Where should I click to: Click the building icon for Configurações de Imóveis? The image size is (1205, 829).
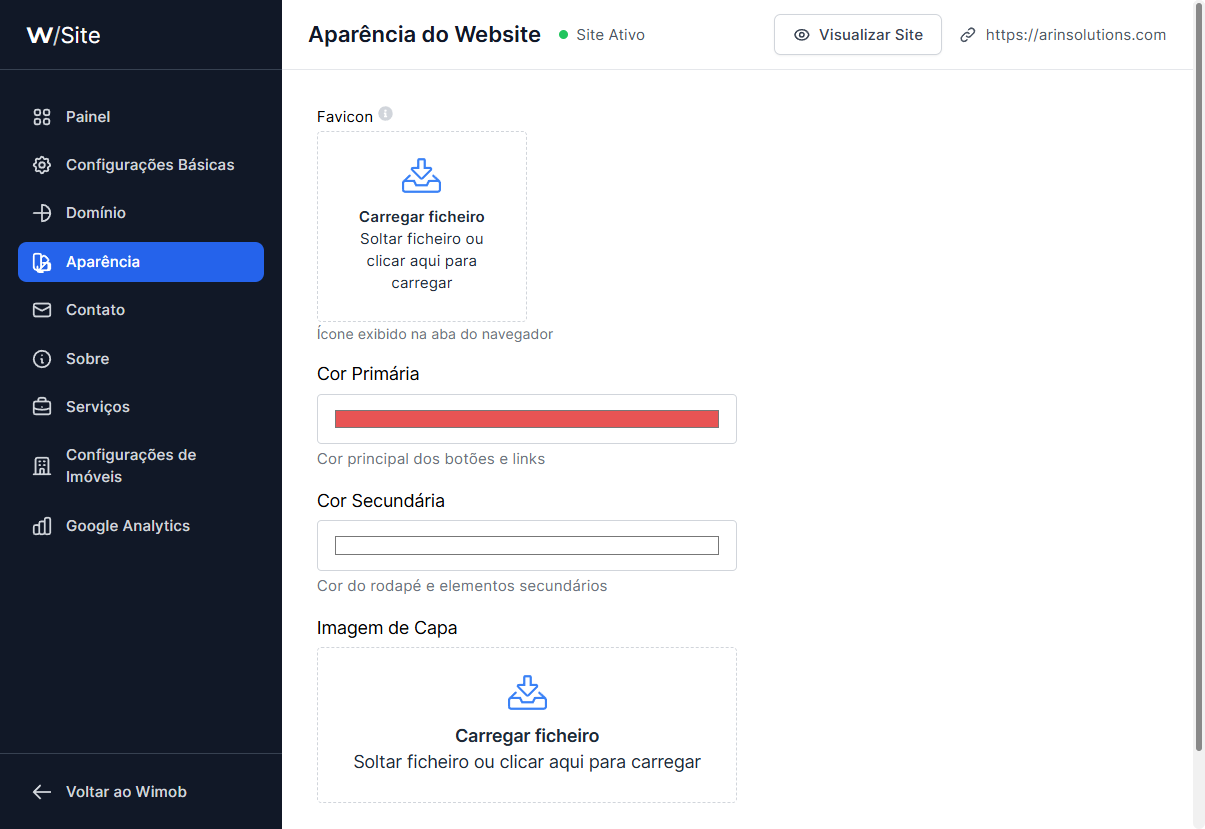[42, 466]
